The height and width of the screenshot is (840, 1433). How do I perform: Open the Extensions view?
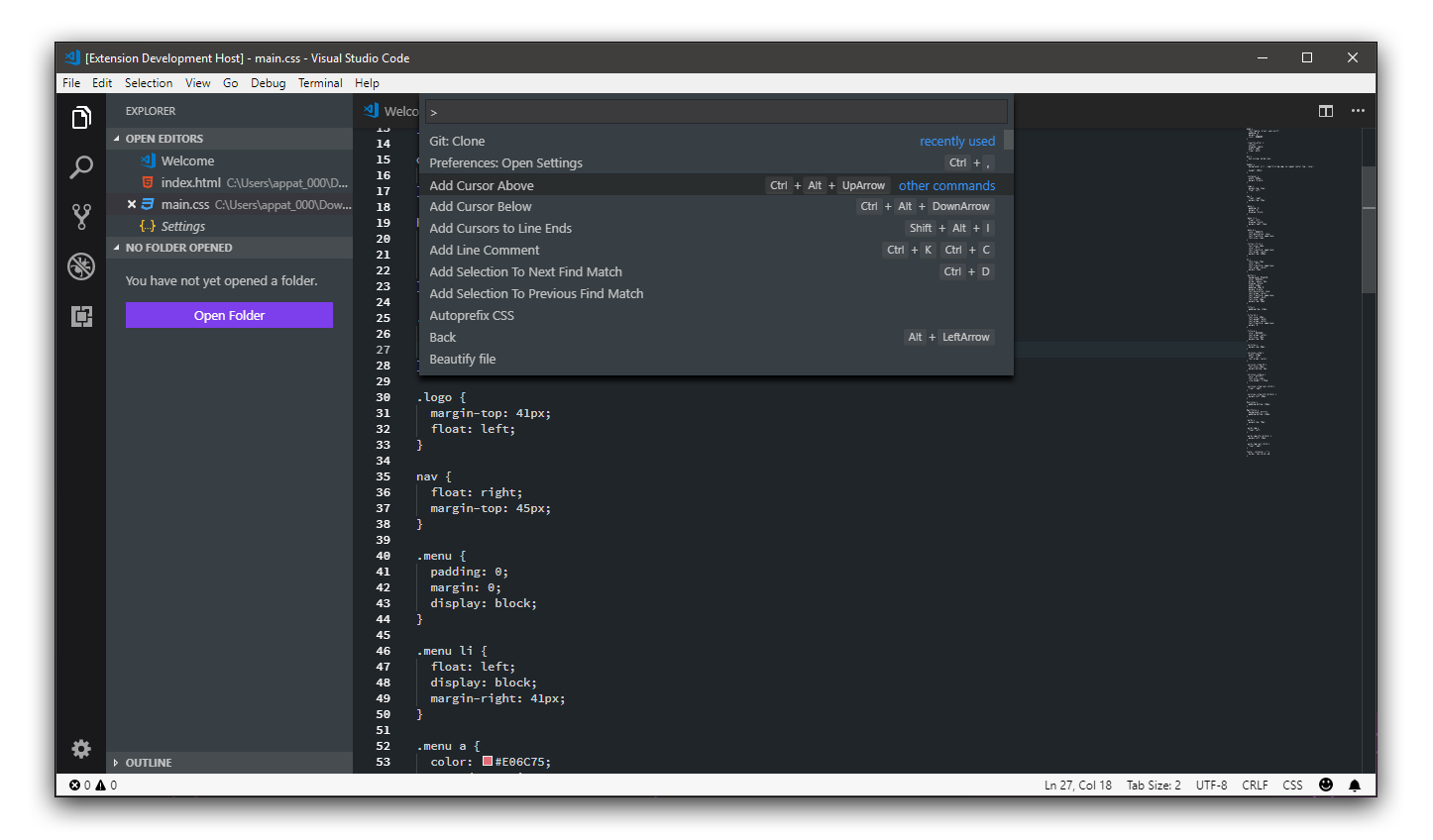click(x=80, y=315)
